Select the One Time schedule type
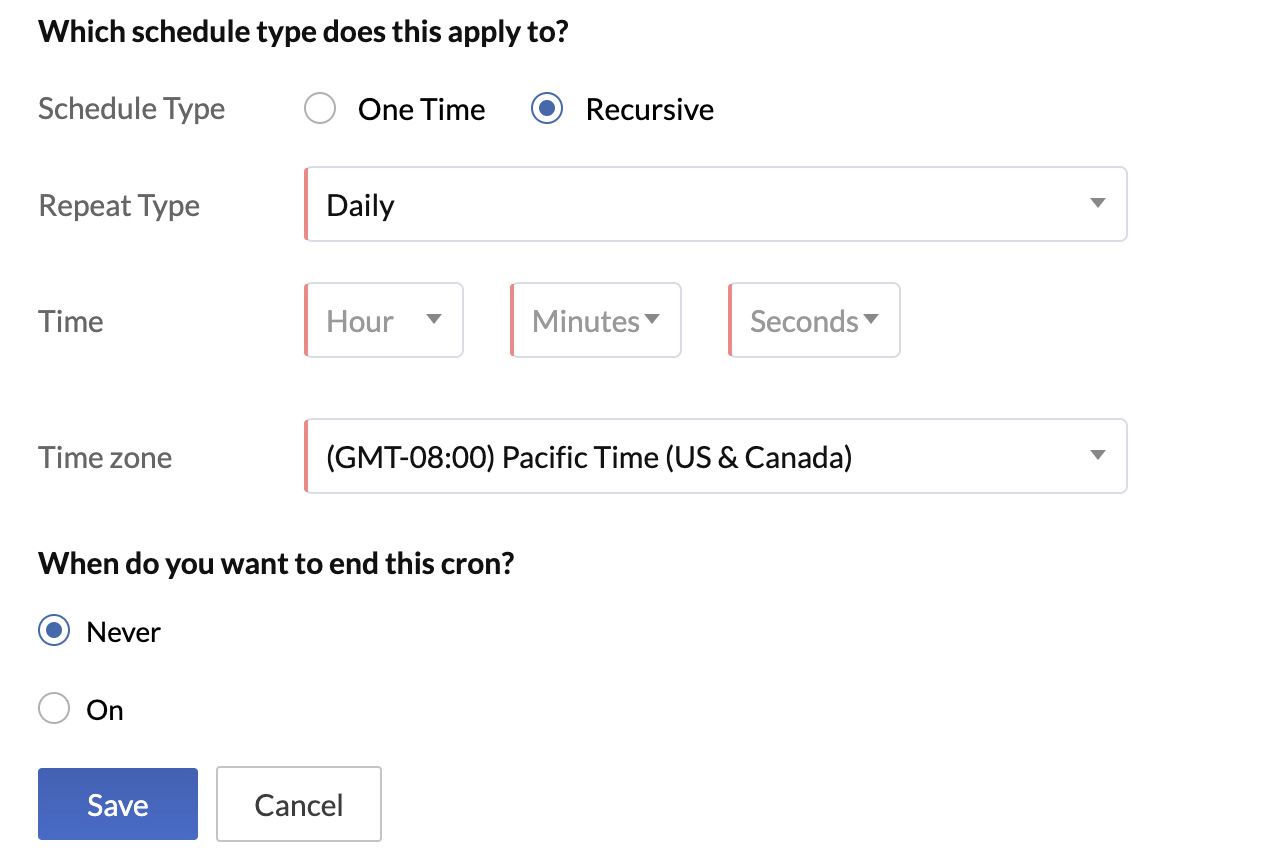1278x858 pixels. (x=320, y=108)
